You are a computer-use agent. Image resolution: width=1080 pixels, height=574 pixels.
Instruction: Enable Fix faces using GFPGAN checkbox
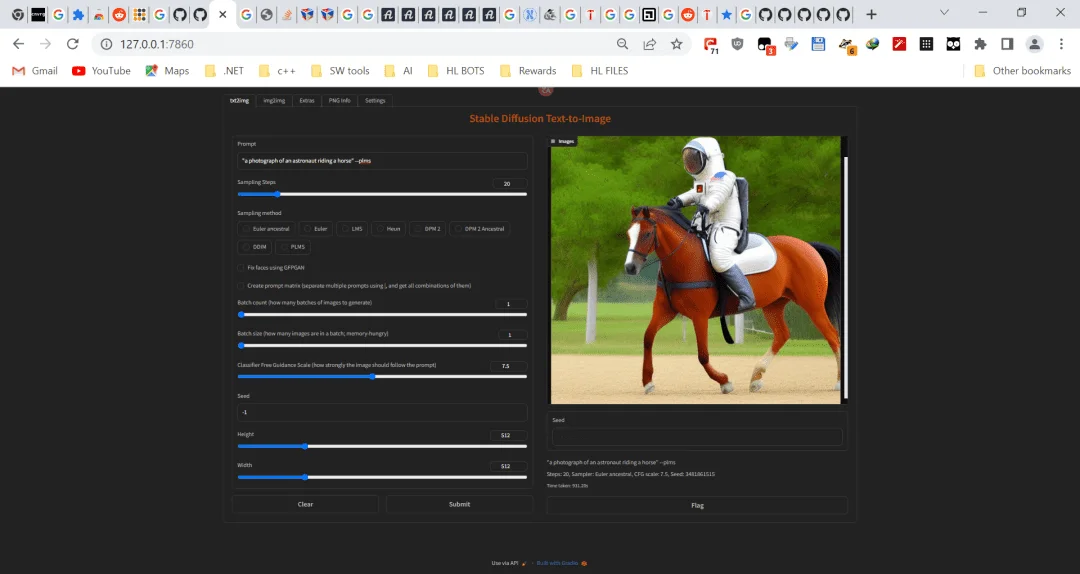pyautogui.click(x=241, y=267)
